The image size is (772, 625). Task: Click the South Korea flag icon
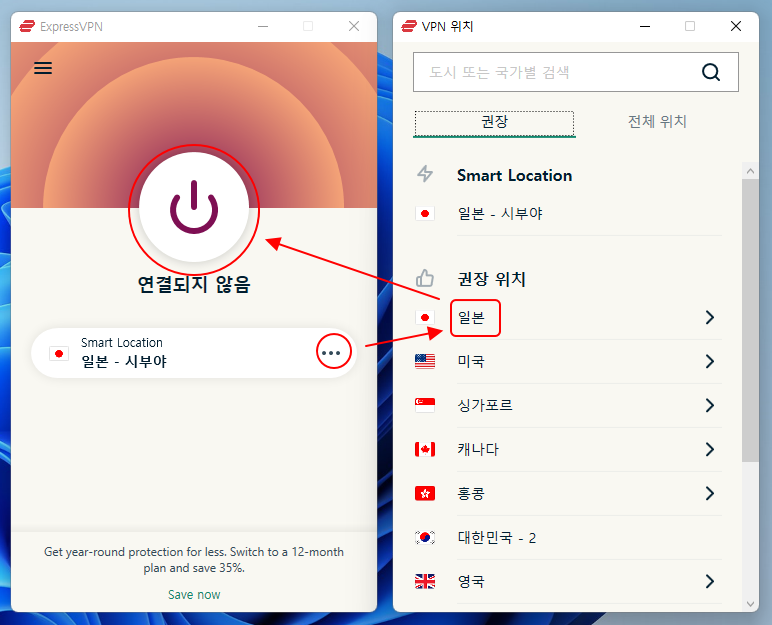pos(425,537)
